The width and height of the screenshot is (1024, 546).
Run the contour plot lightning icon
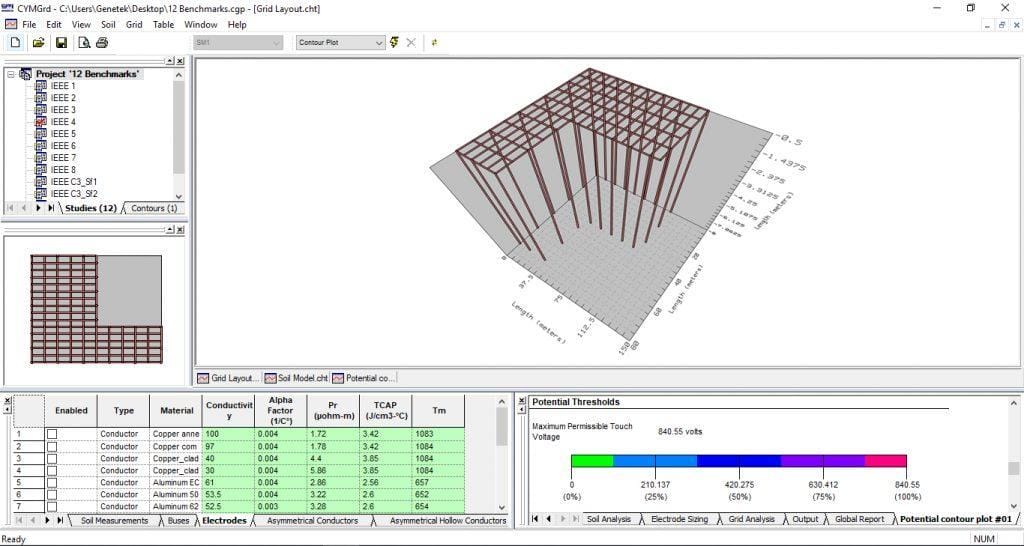click(394, 42)
